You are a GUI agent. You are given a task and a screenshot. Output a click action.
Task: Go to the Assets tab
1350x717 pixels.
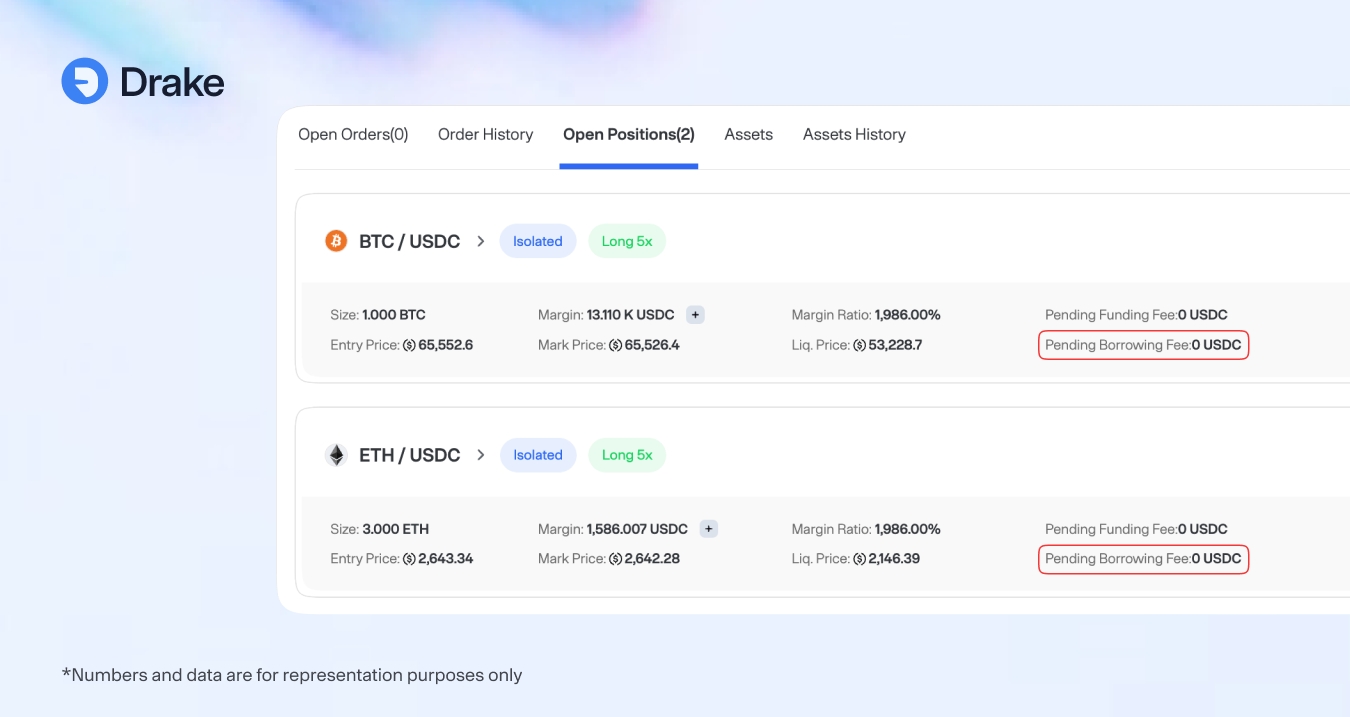pyautogui.click(x=748, y=134)
